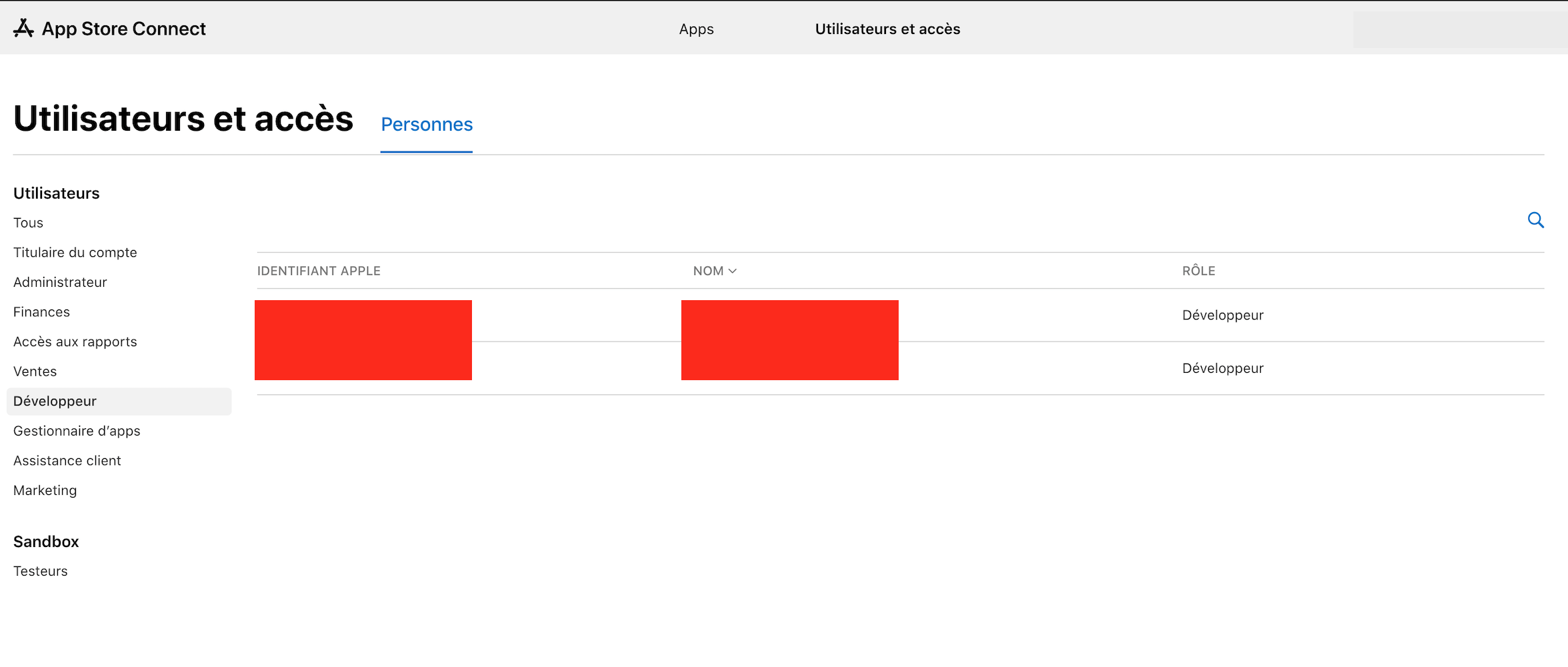Screen dimensions: 1568x667
Task: Filter users by Titulaire du compte
Action: click(x=75, y=252)
